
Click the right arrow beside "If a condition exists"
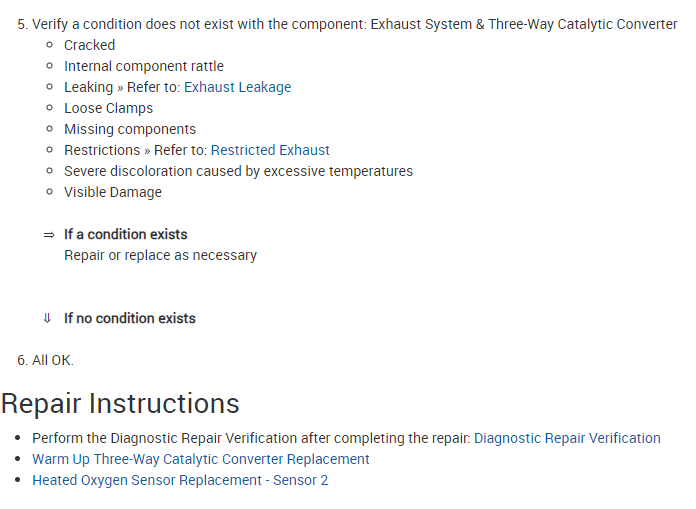[x=48, y=235]
